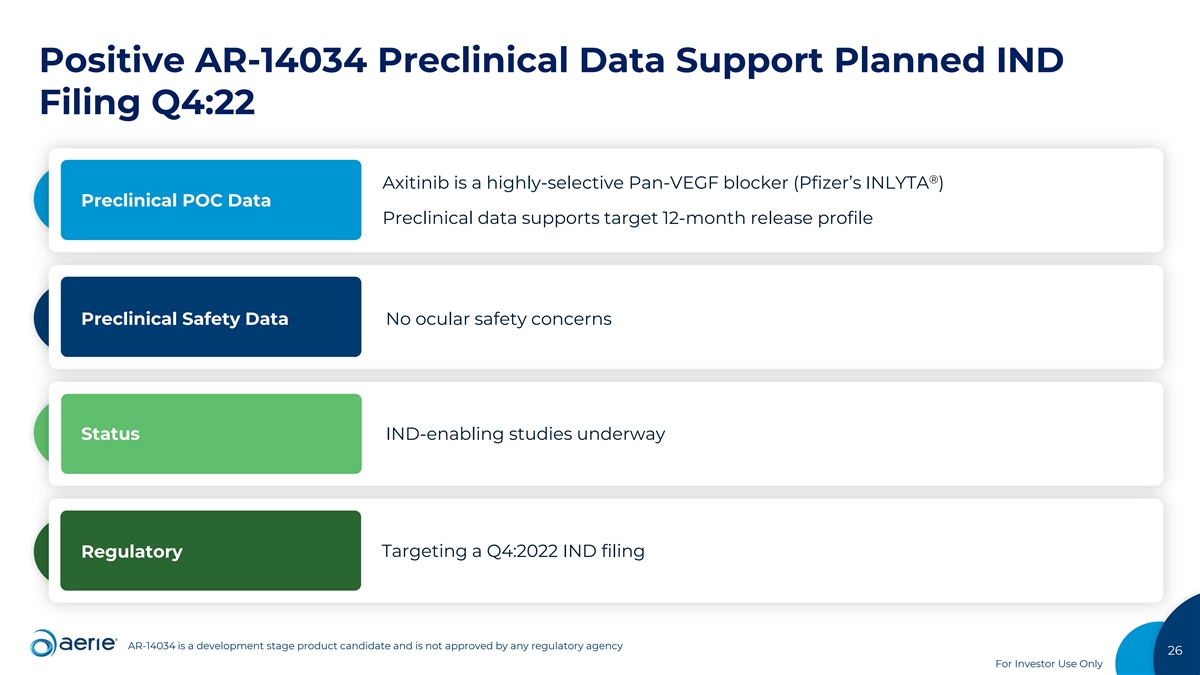
Task: Click the green Status label box
Action: click(211, 434)
